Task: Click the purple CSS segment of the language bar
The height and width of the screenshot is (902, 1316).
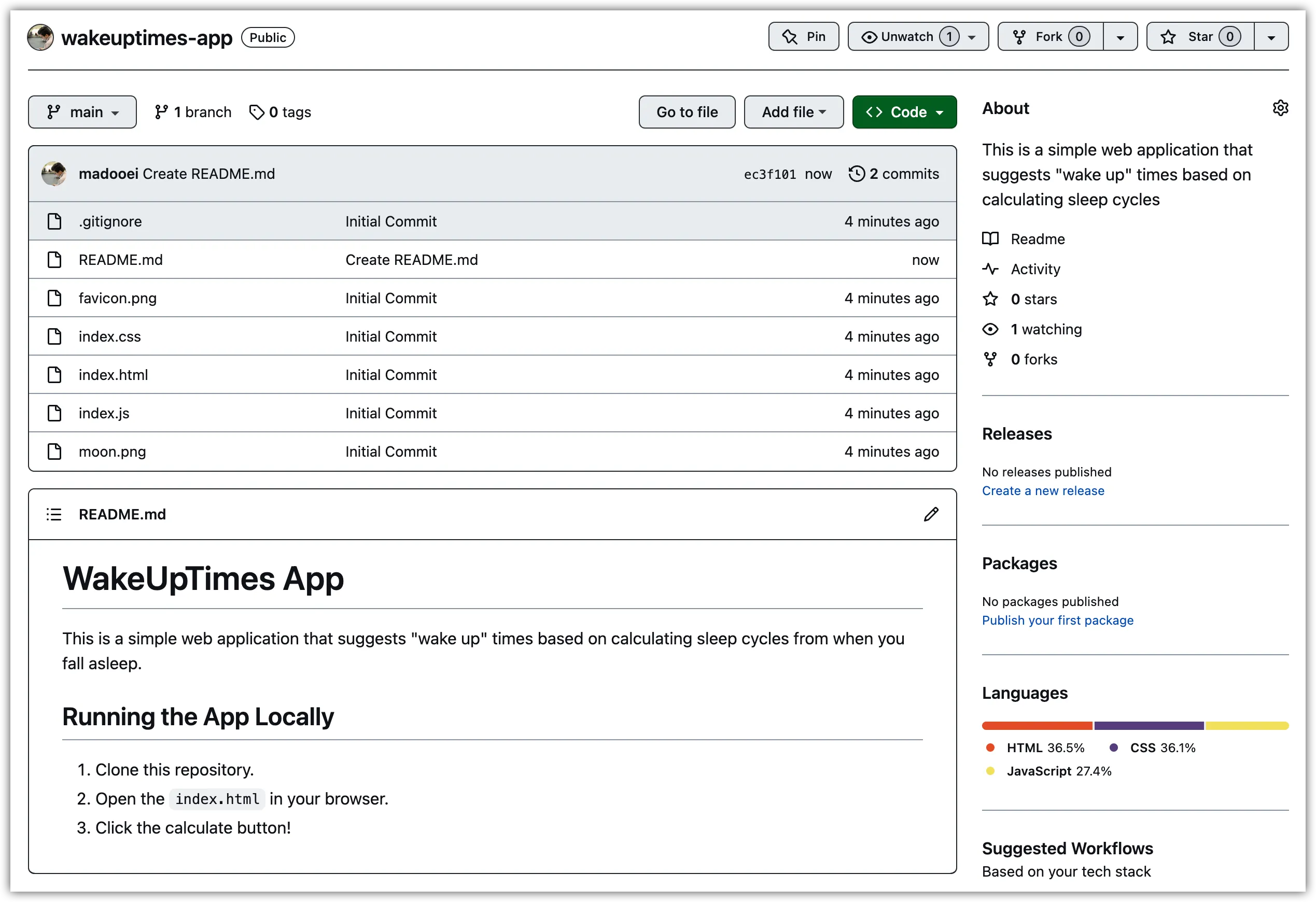Action: click(1149, 726)
